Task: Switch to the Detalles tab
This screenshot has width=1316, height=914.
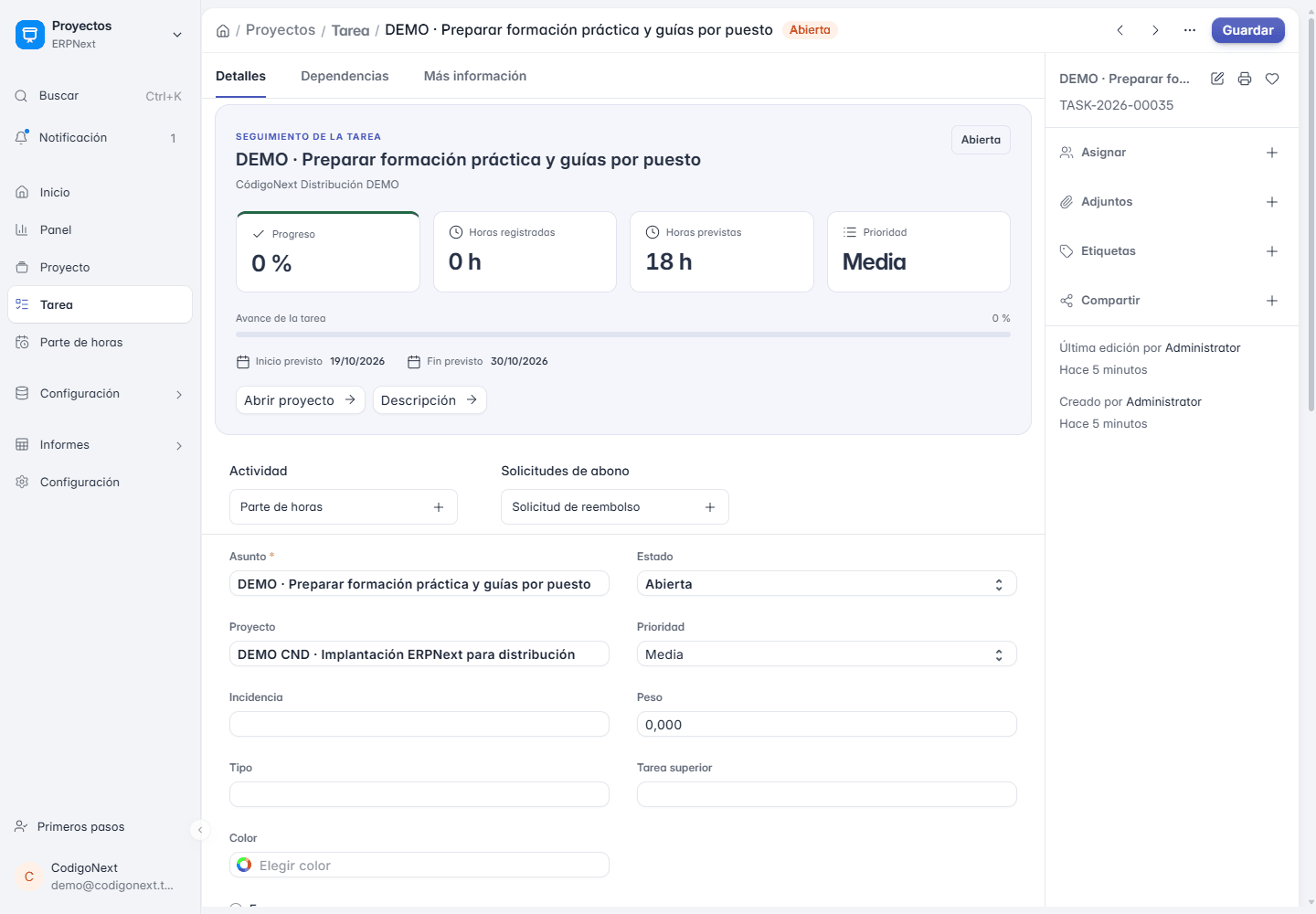Action: tap(241, 76)
